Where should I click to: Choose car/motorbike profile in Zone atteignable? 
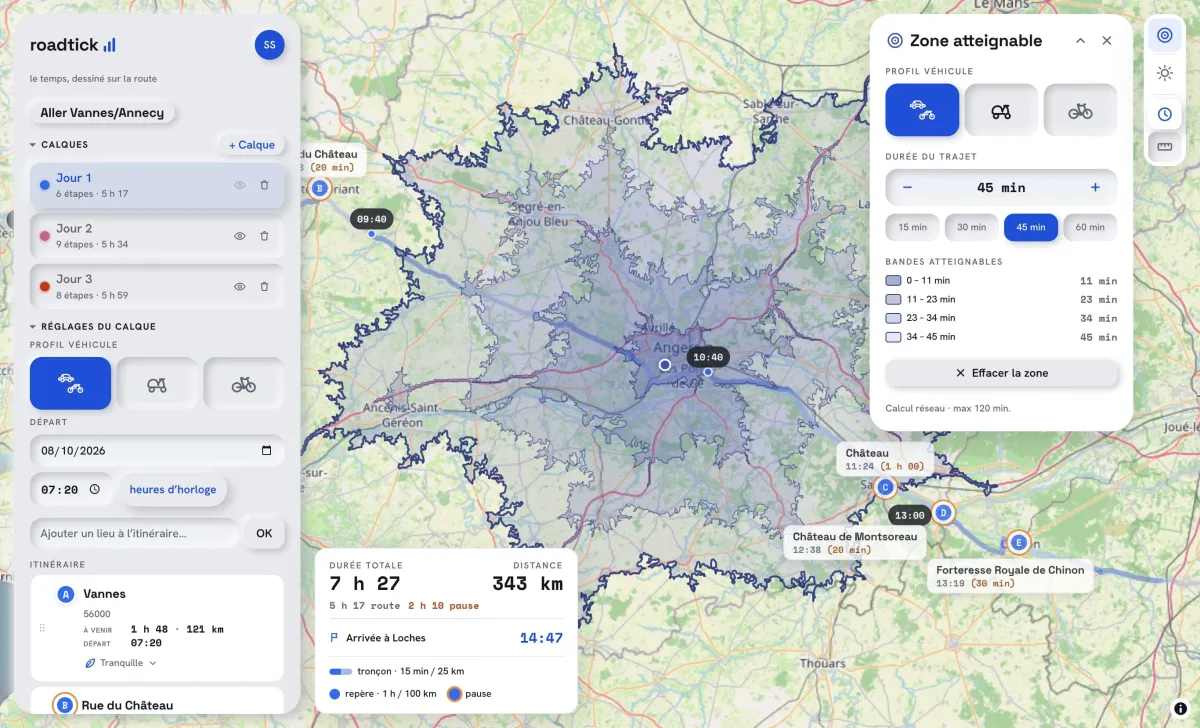point(922,110)
